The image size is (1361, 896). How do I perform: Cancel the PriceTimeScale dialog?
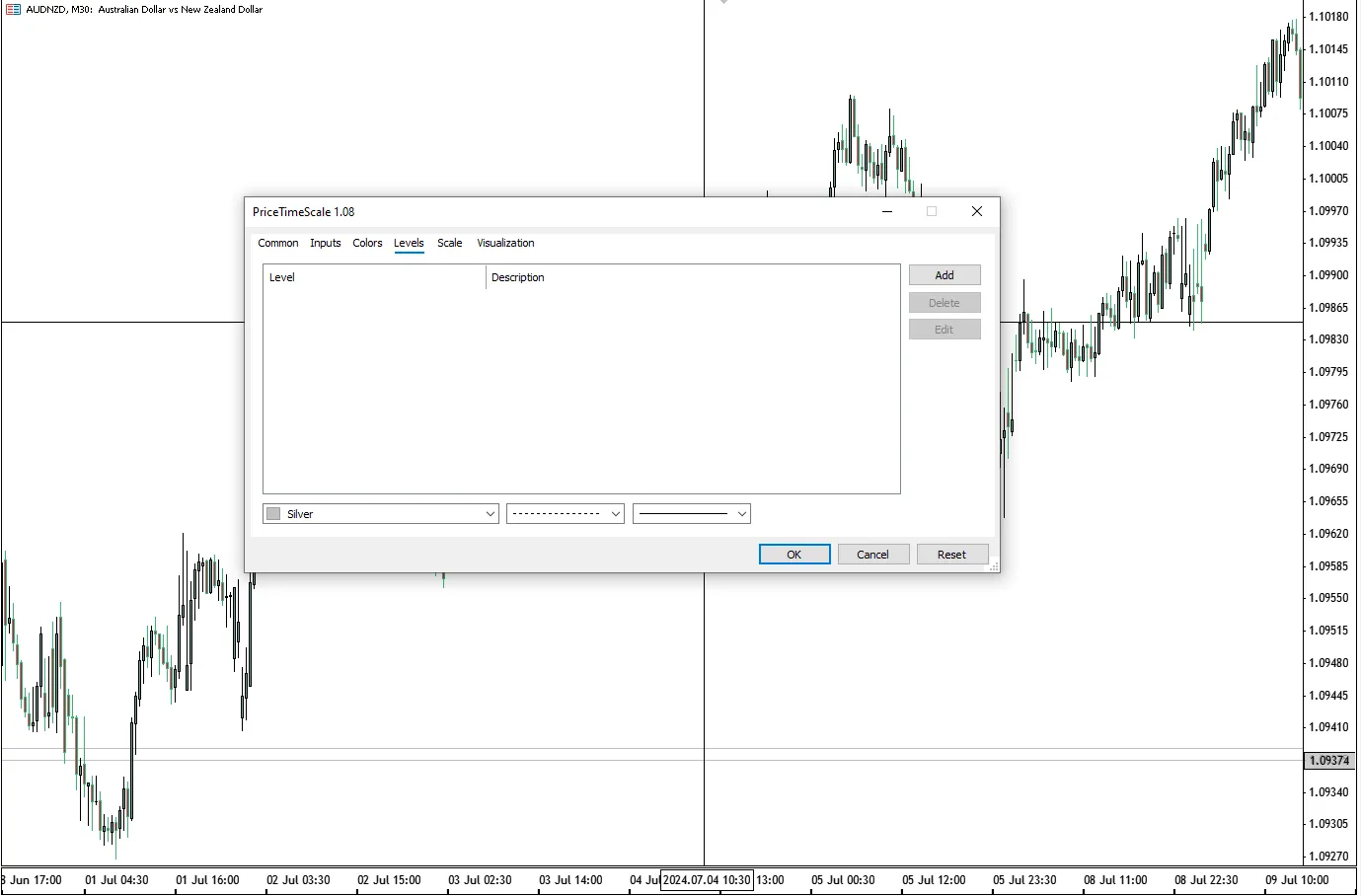point(872,555)
